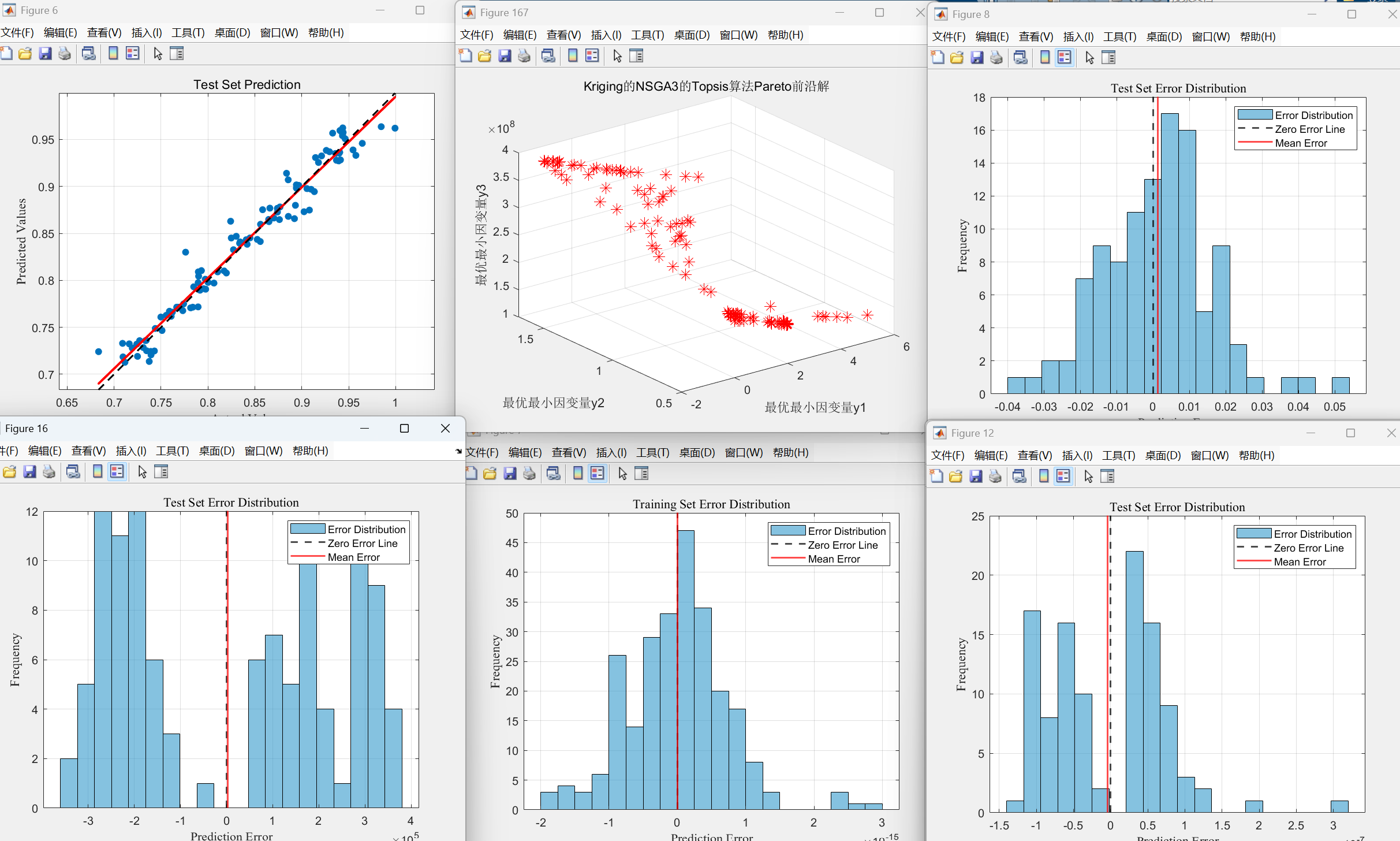Image resolution: width=1400 pixels, height=841 pixels.
Task: Expand the 工具(T) menu in Figure 8
Action: (x=1119, y=37)
